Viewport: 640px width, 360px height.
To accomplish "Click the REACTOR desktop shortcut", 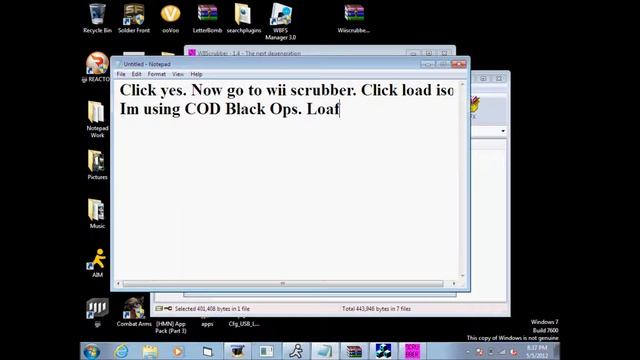I will pos(97,67).
